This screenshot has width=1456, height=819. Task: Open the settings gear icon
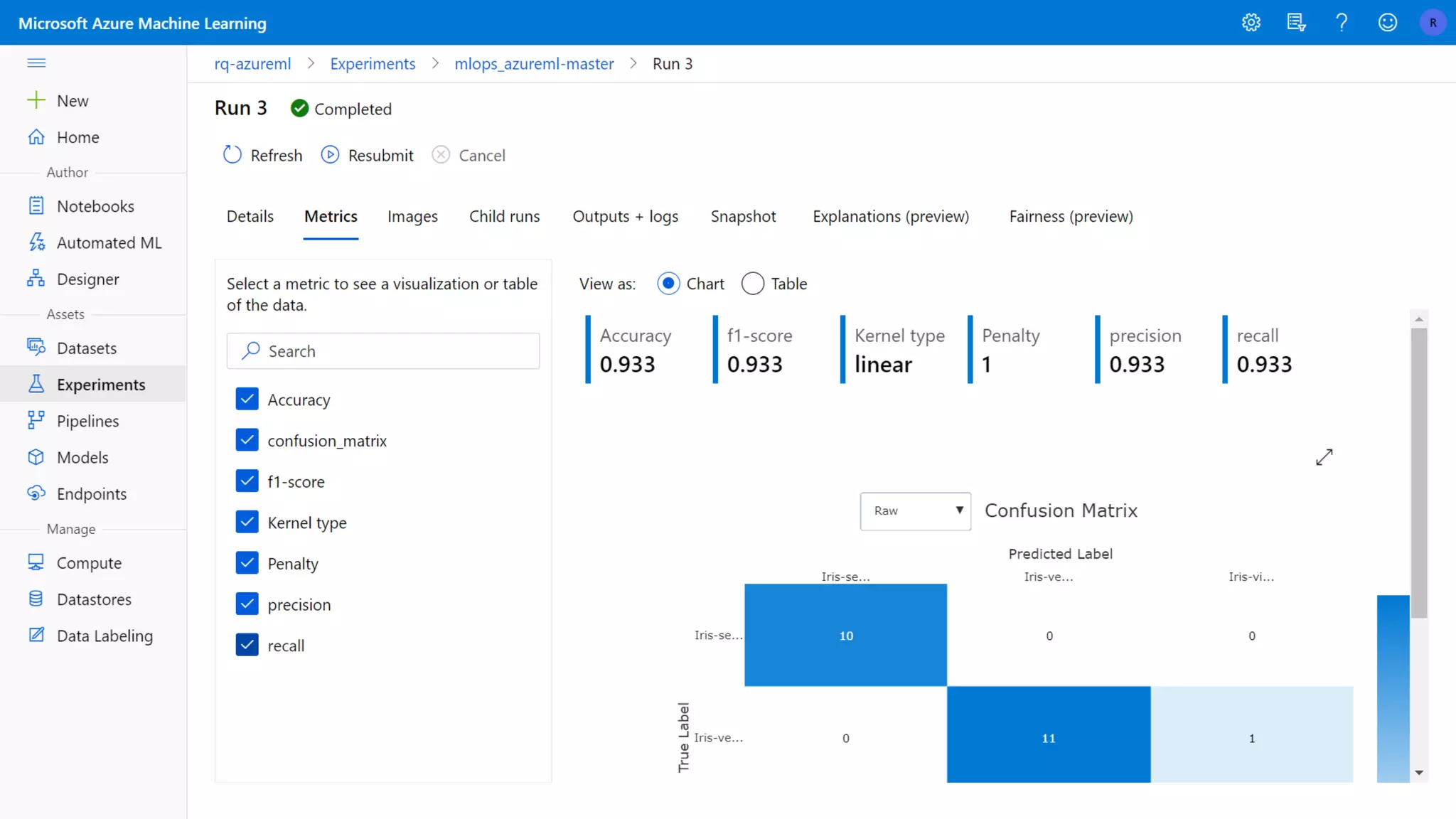1251,23
